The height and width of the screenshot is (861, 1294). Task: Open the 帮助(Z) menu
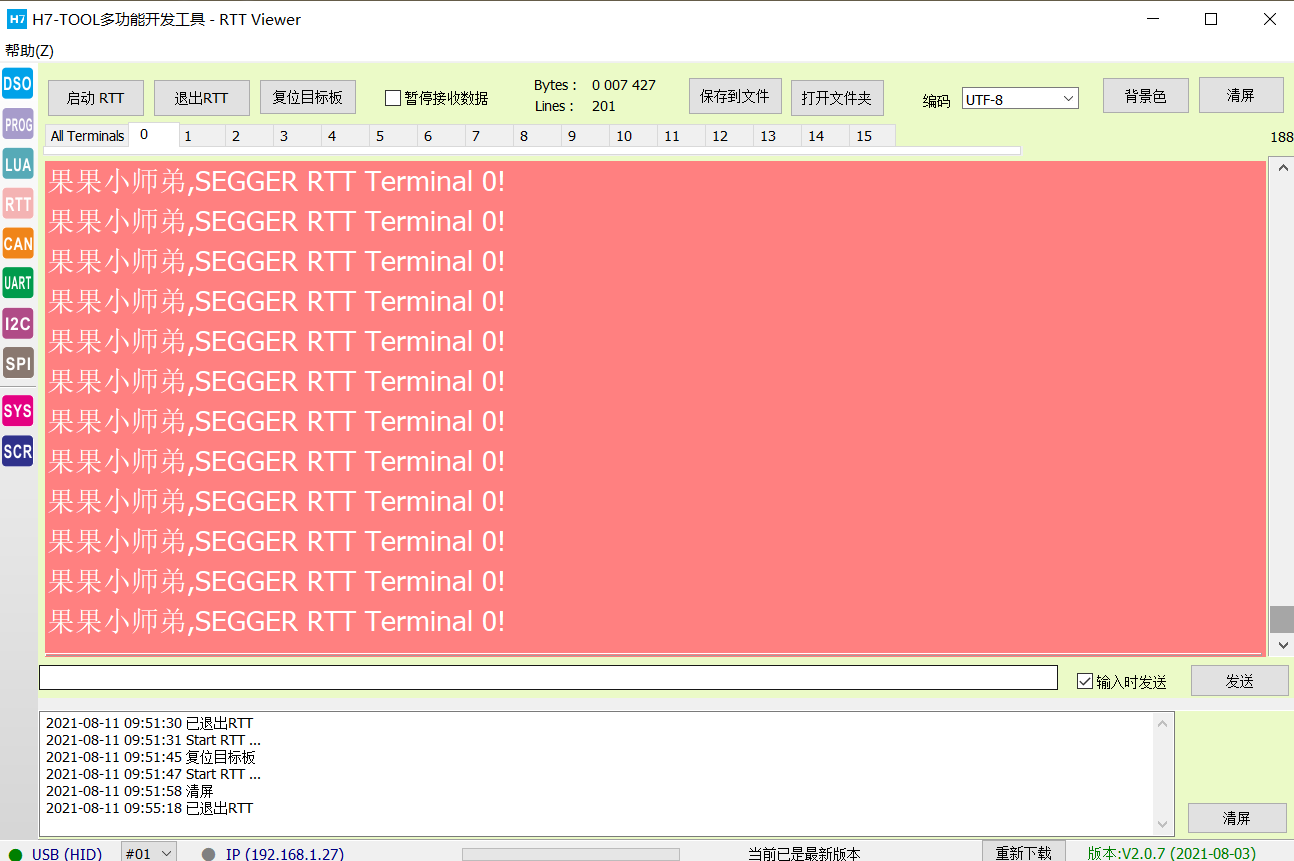tap(29, 50)
